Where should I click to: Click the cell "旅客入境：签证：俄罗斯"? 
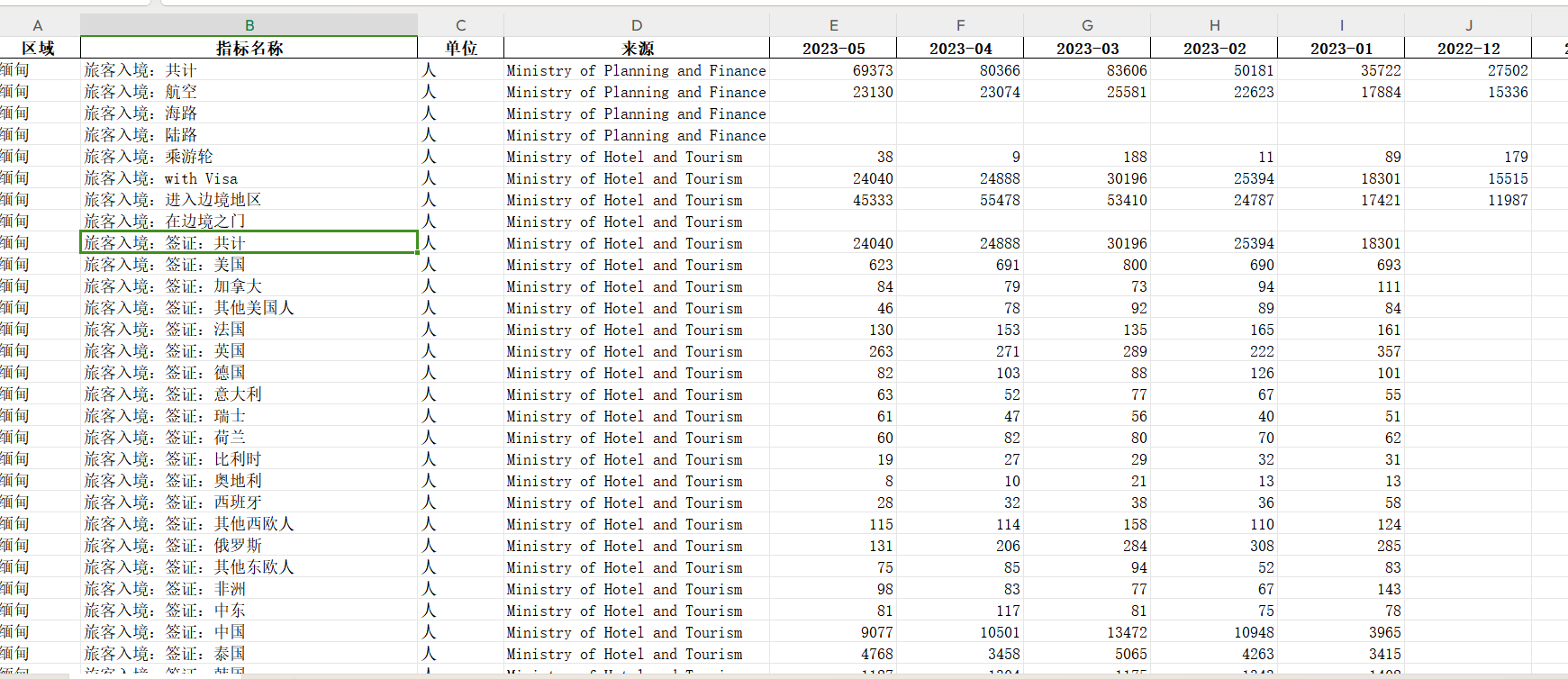249,545
